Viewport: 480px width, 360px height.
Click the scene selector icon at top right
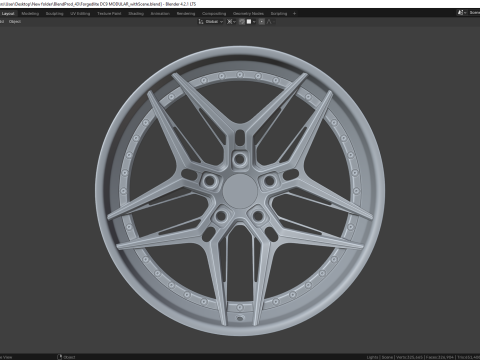[x=461, y=13]
